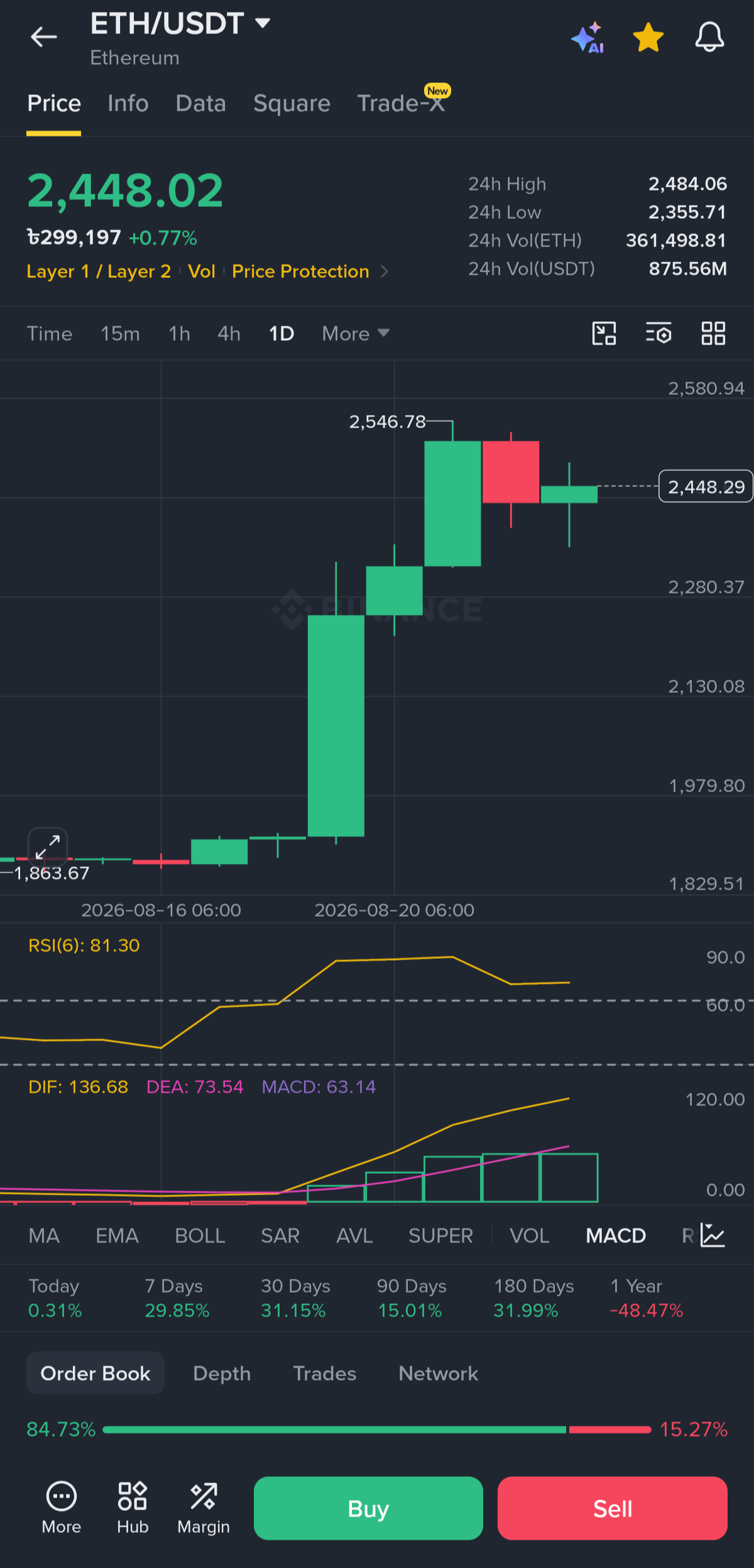Expand the tags chevron arrow
The image size is (754, 1568).
click(385, 272)
